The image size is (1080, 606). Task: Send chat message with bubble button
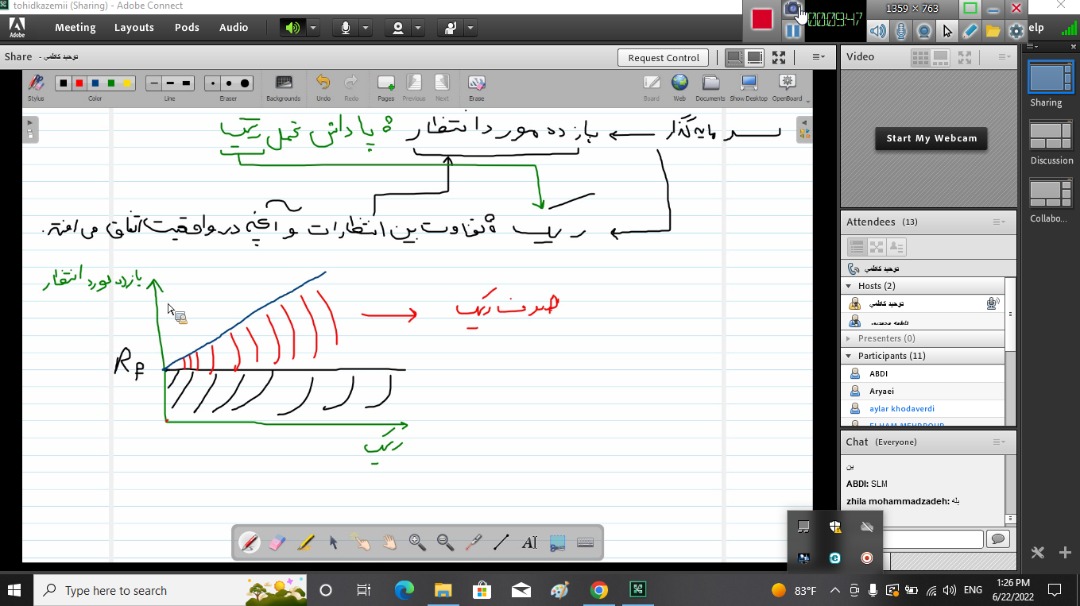tap(997, 539)
